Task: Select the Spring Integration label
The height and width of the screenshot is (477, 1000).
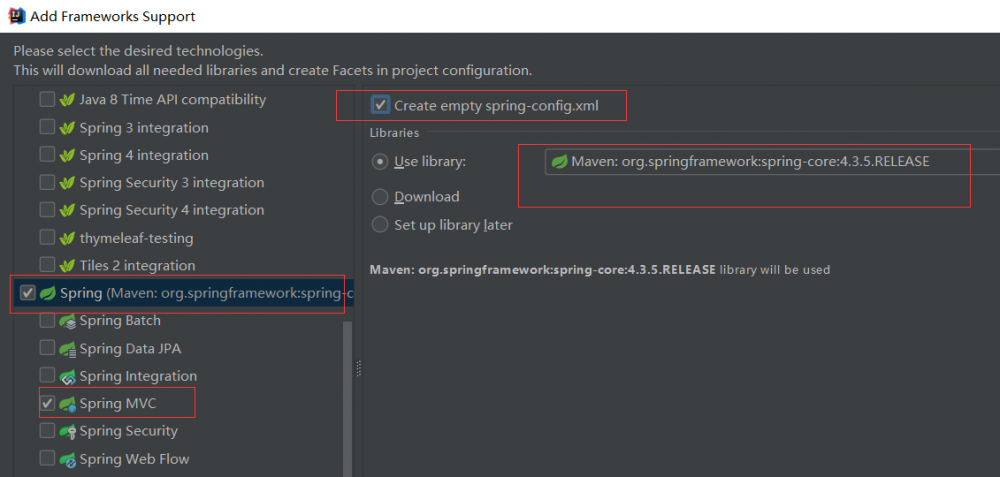Action: (138, 376)
